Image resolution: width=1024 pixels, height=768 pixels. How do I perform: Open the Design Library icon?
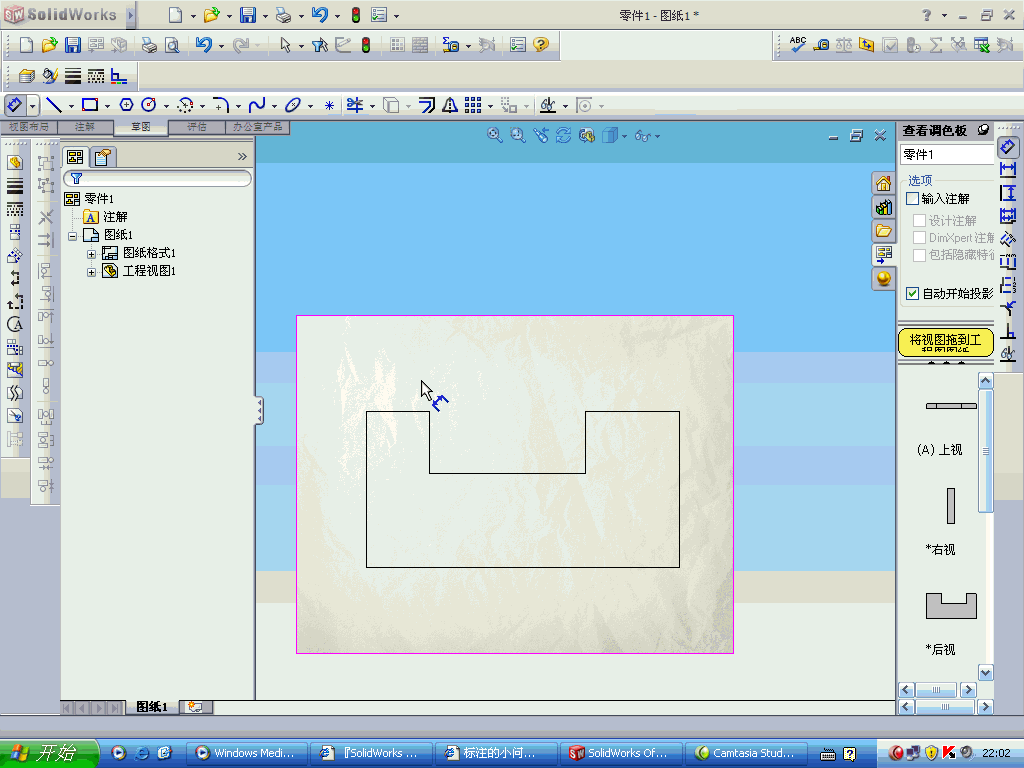(x=884, y=208)
